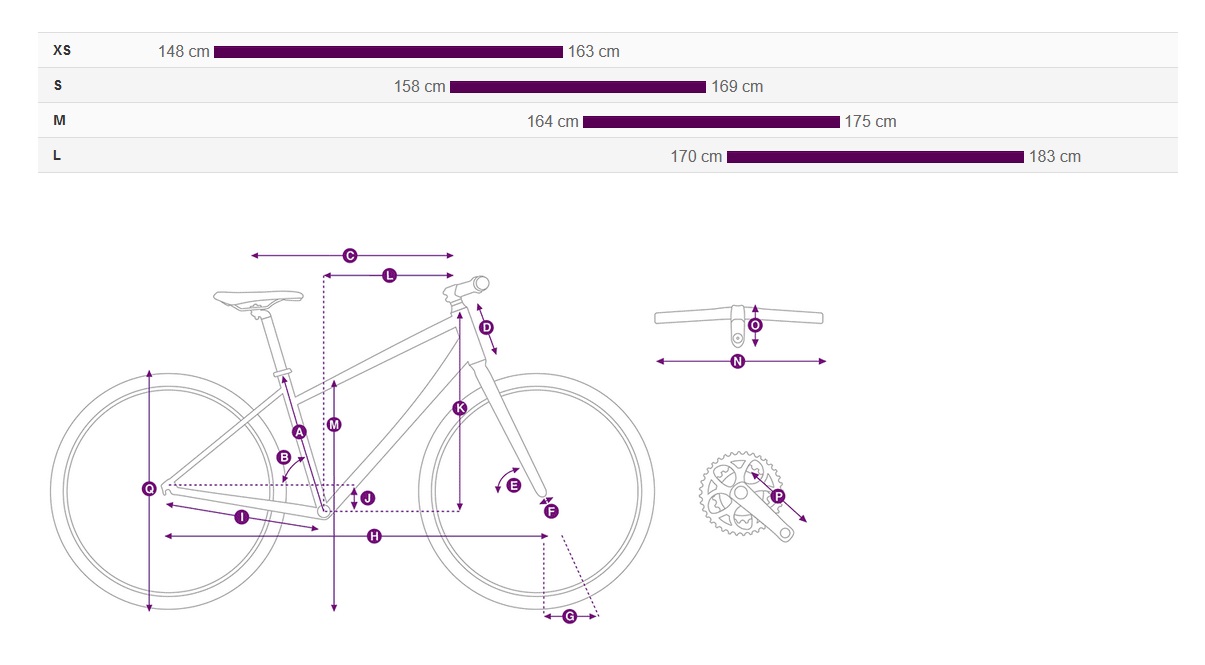
Task: Select the P crank length marker
Action: (x=778, y=496)
